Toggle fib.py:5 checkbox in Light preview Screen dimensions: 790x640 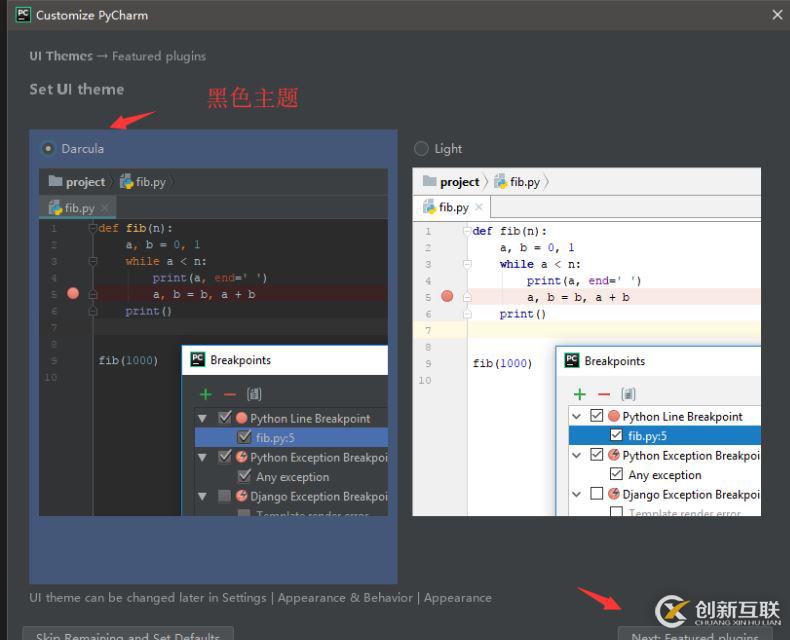coord(616,435)
